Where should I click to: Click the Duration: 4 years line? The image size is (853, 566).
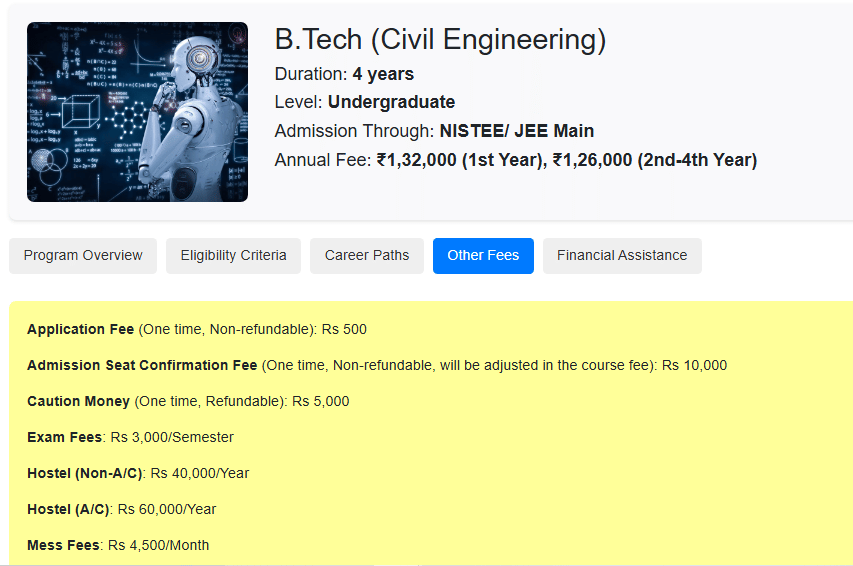[x=344, y=74]
